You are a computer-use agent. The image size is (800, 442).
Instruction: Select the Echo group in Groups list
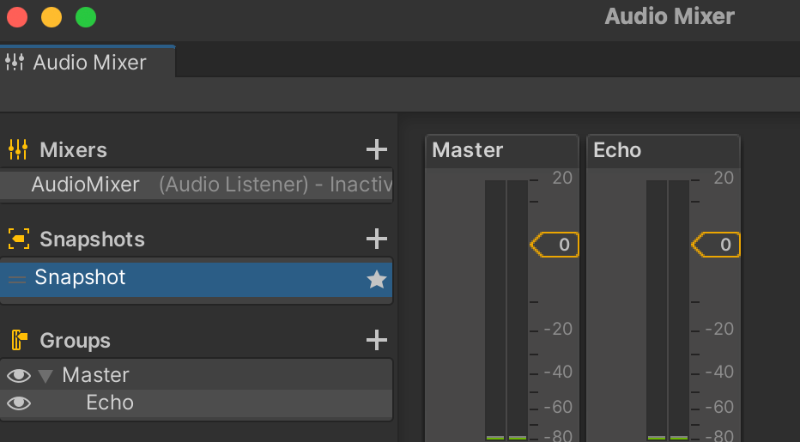(110, 403)
